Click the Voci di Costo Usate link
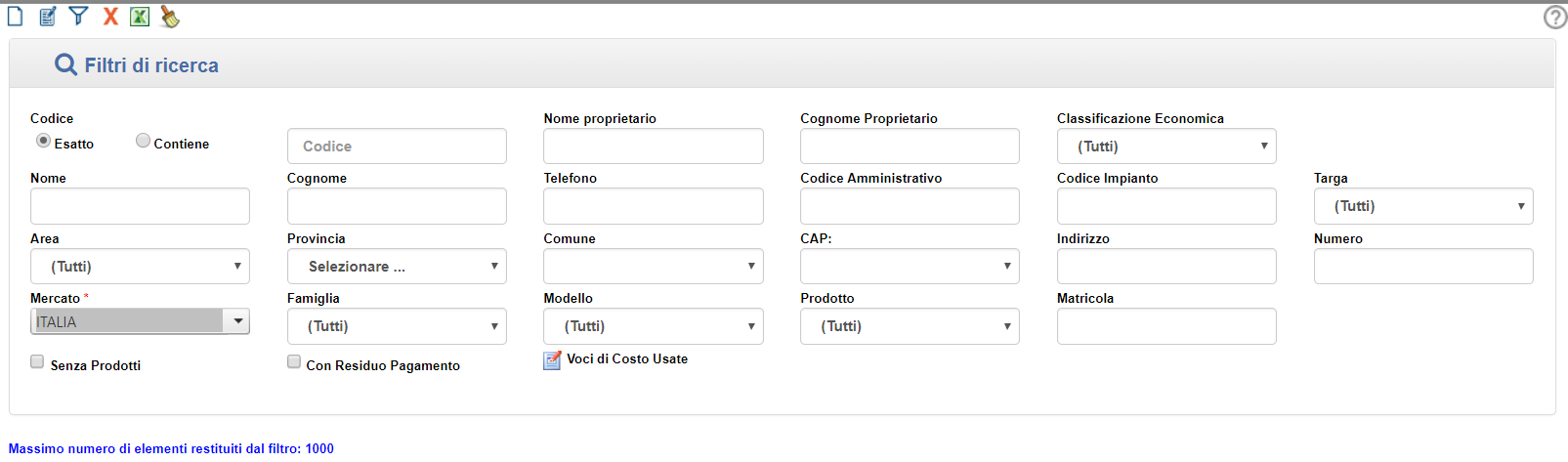The image size is (1568, 462). [x=627, y=359]
